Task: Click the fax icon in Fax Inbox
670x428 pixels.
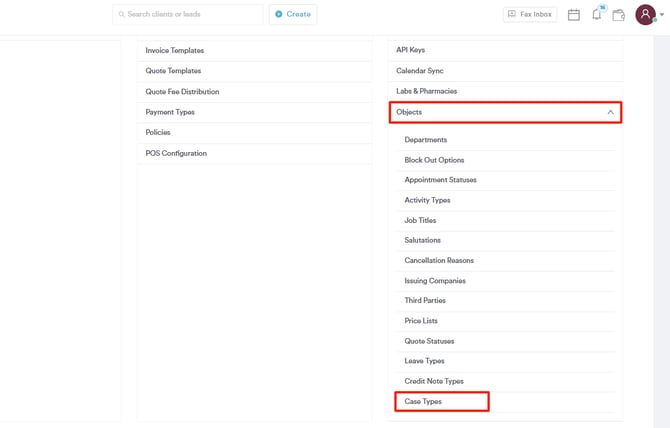Action: (512, 15)
